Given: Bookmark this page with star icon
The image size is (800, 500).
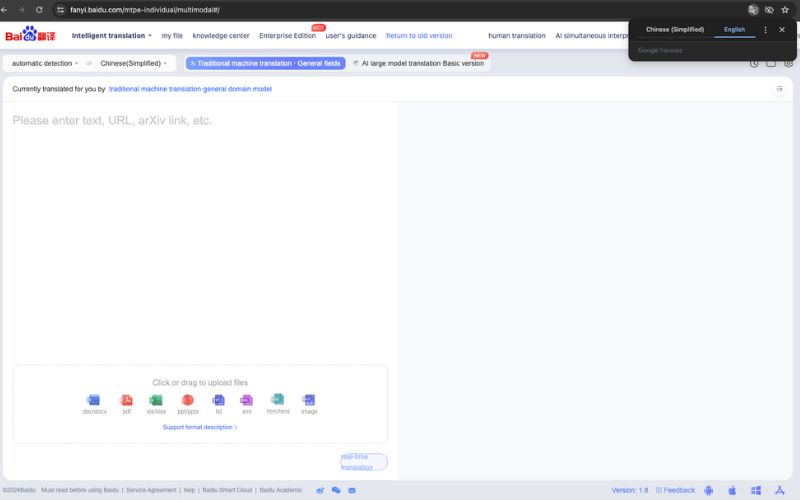Looking at the screenshot, I should tap(785, 10).
